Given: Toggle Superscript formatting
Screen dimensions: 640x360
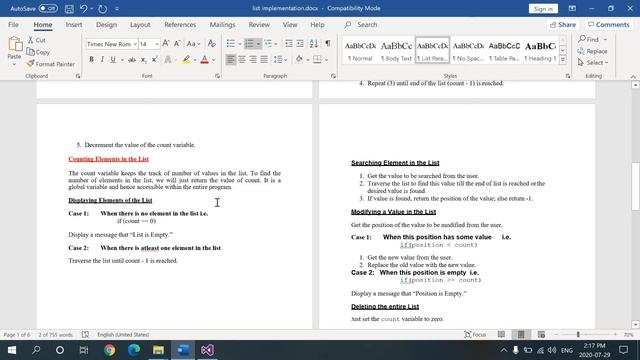Looking at the screenshot, I should (155, 60).
